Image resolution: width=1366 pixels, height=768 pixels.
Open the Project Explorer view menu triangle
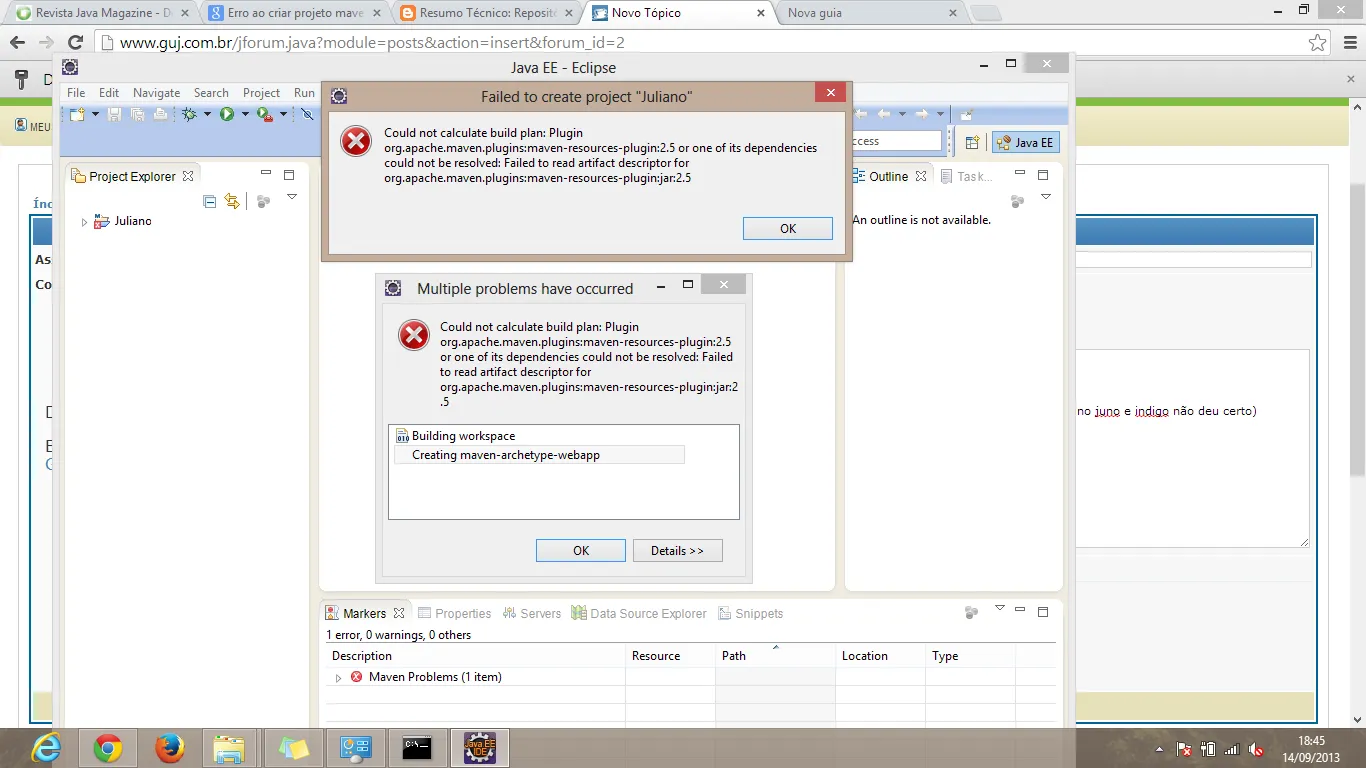click(292, 197)
